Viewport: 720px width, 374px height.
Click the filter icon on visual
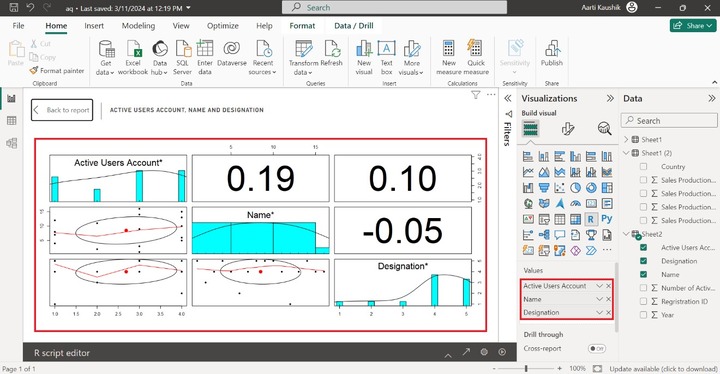pos(476,95)
